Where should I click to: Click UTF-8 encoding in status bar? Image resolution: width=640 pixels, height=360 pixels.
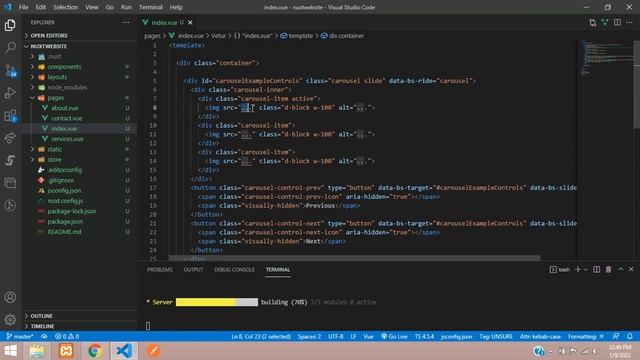336,336
